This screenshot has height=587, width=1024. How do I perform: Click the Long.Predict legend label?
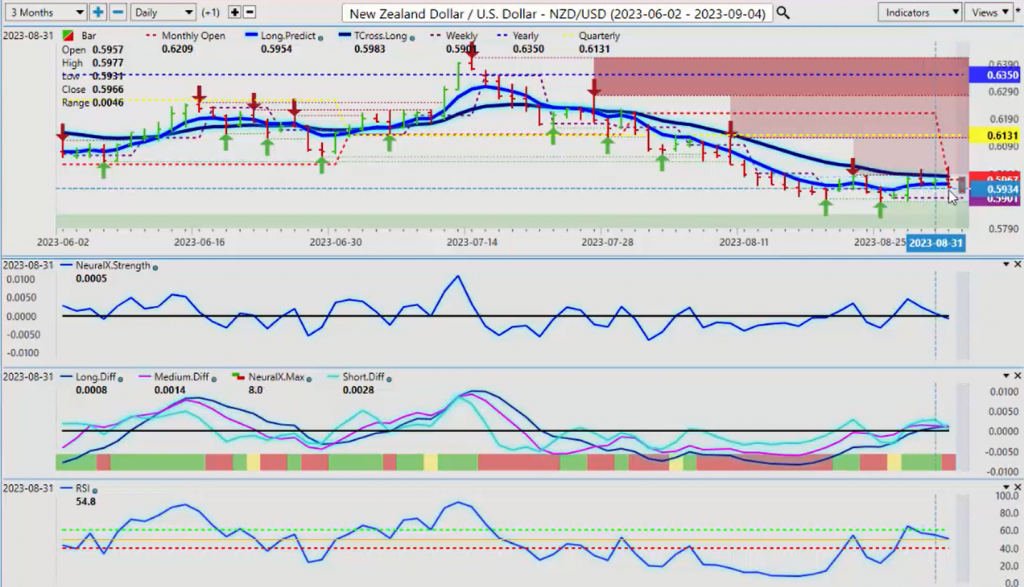pos(288,36)
